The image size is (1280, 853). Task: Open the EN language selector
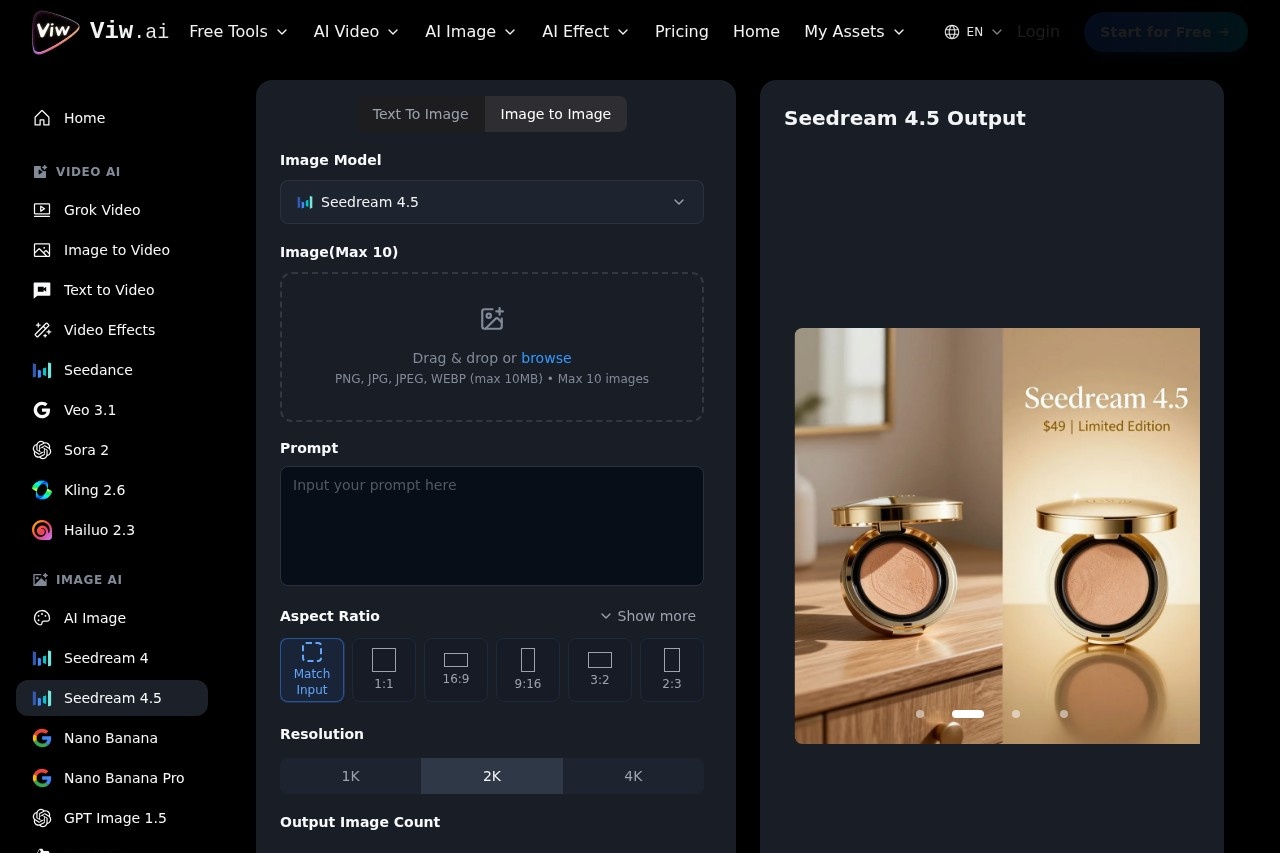973,32
